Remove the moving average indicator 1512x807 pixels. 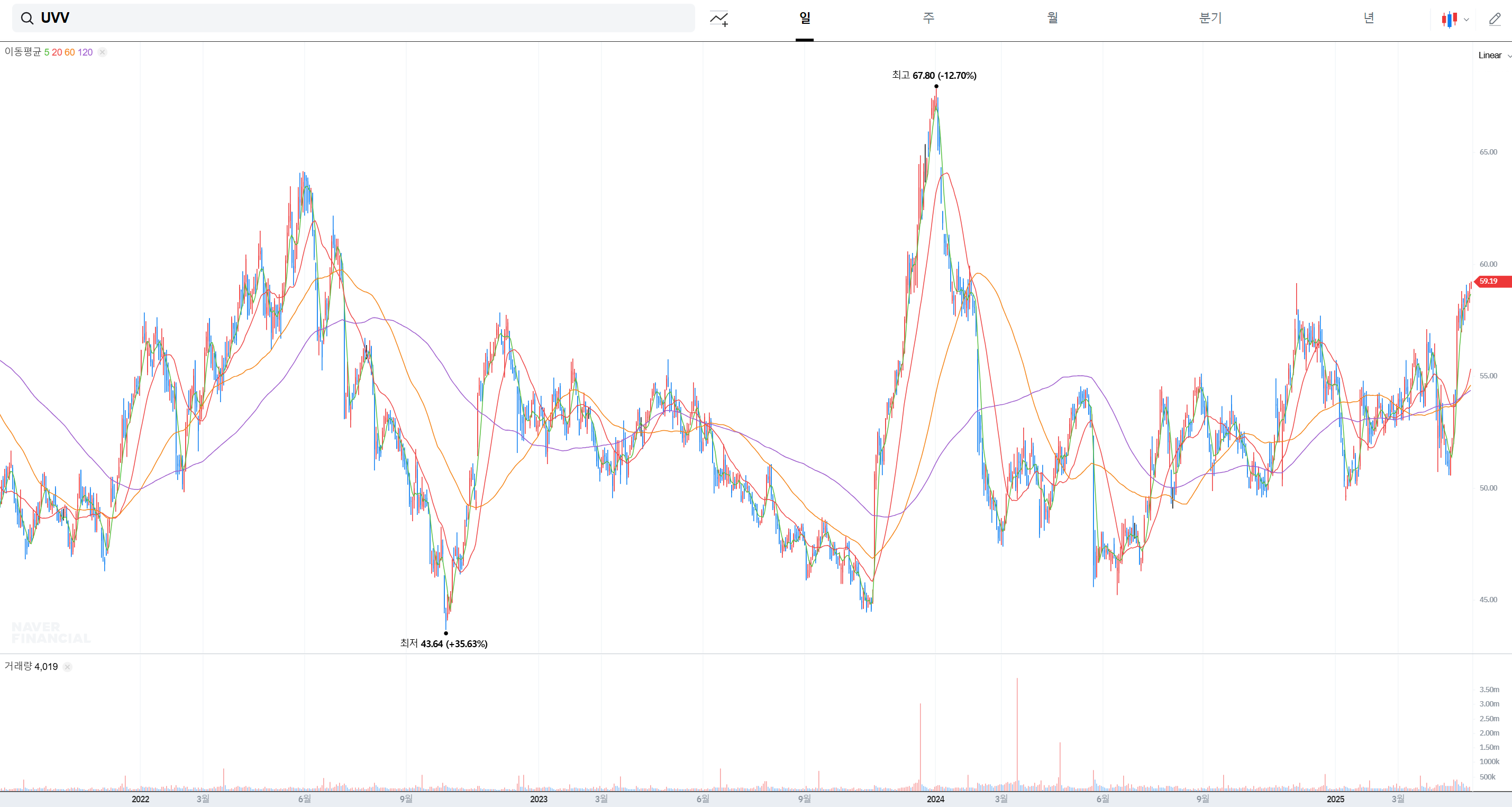pos(102,52)
